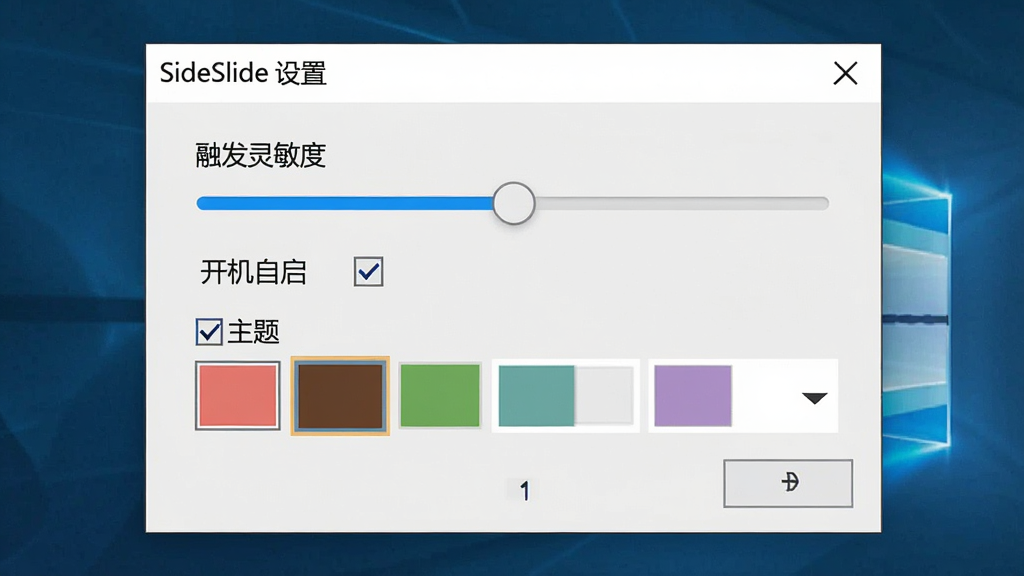Pick the purple theme color swatch

693,396
